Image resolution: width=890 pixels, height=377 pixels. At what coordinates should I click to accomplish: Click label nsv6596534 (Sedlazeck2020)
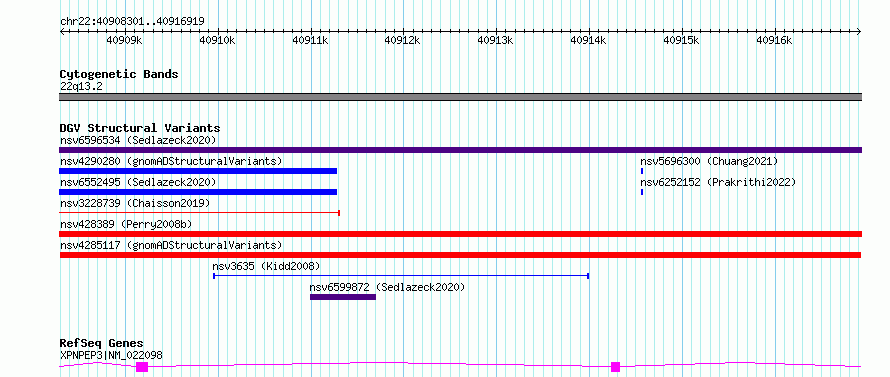pos(138,140)
